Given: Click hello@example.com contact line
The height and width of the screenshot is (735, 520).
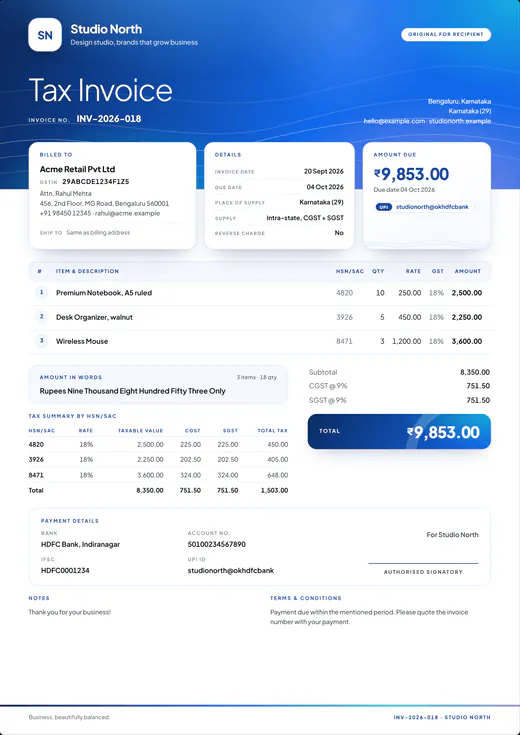Looking at the screenshot, I should (427, 121).
